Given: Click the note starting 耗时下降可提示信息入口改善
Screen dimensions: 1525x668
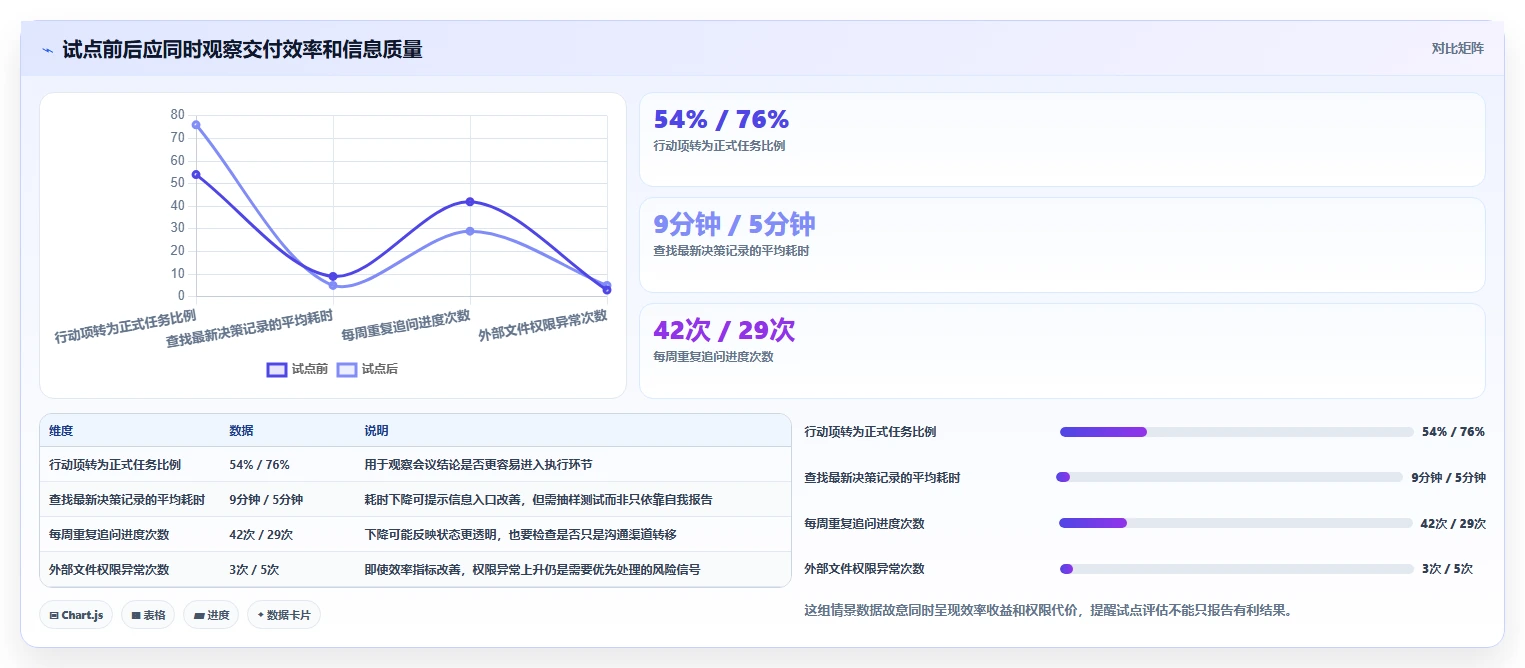Looking at the screenshot, I should tap(538, 500).
